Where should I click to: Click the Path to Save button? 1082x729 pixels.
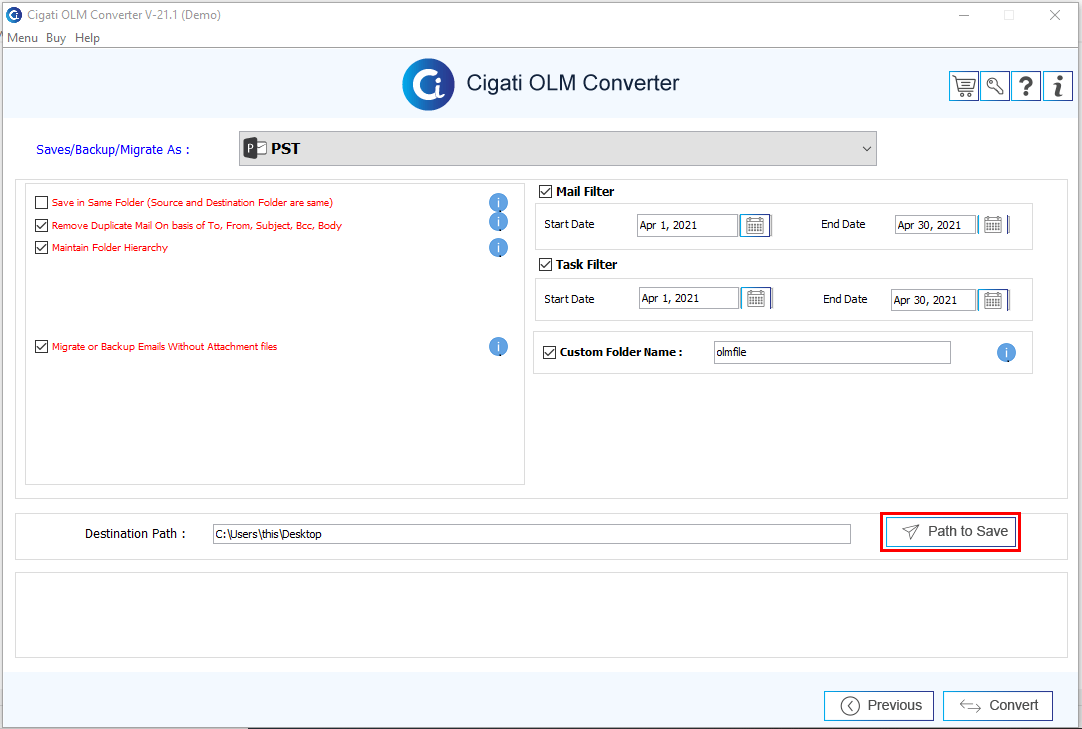[950, 532]
